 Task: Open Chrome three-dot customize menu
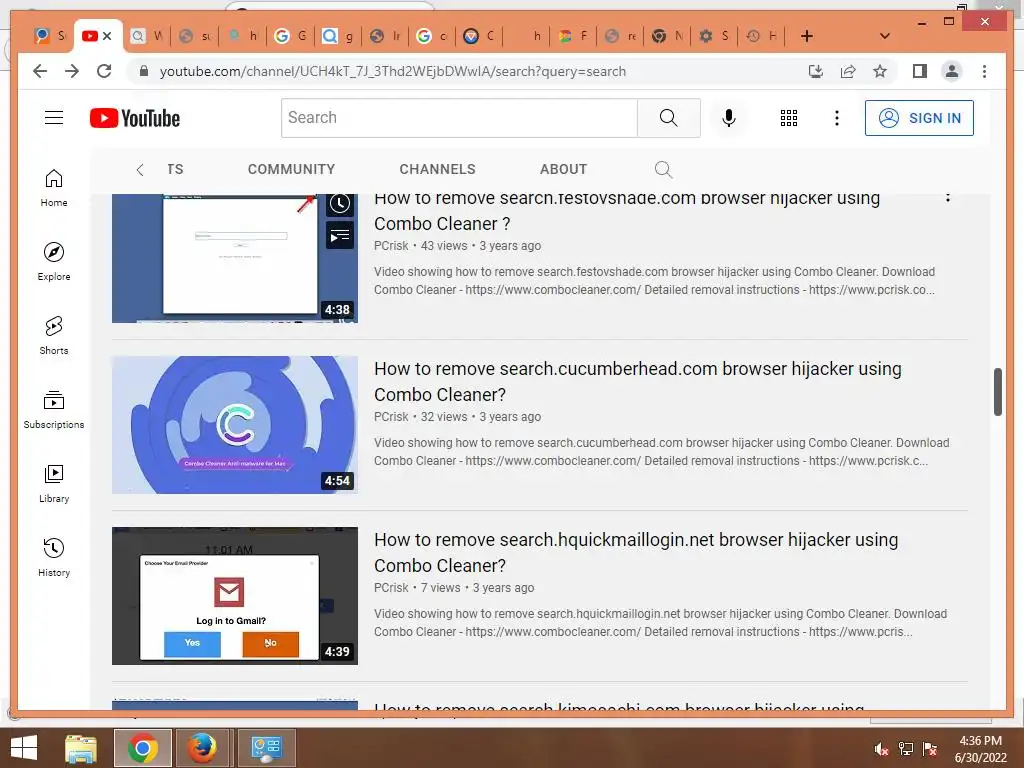click(984, 71)
